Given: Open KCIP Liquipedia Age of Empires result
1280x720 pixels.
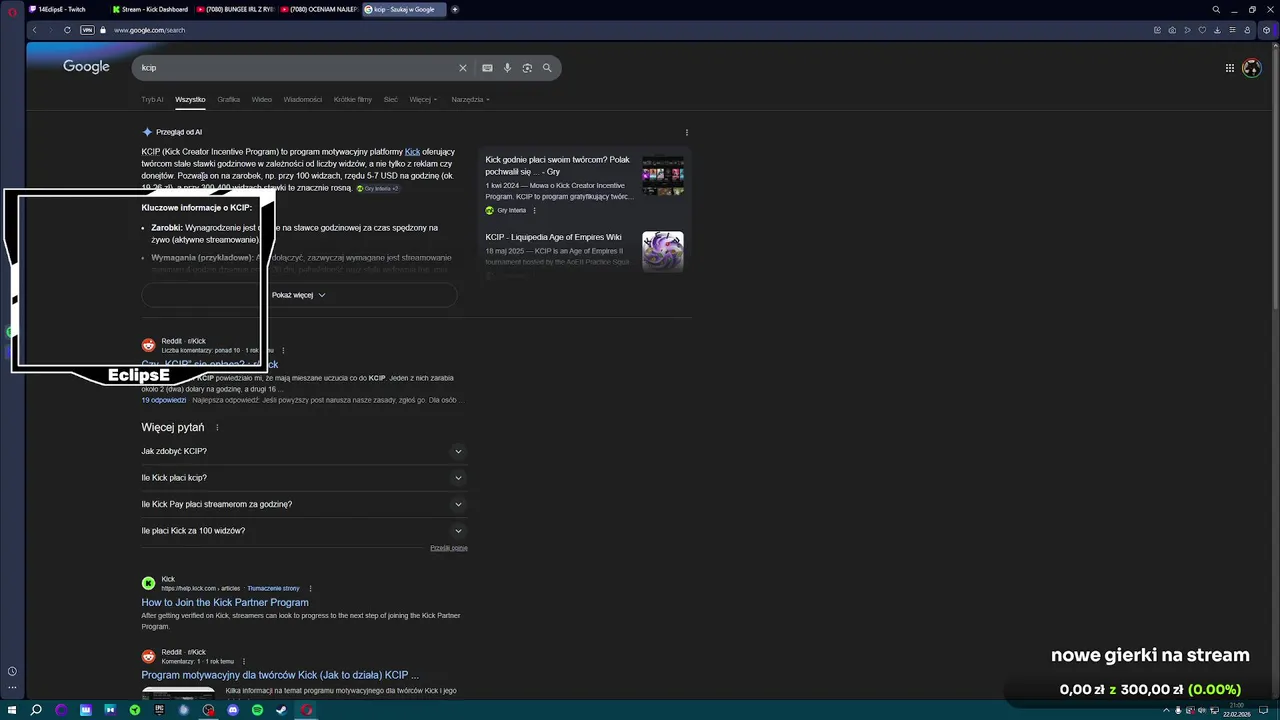Looking at the screenshot, I should click(x=553, y=237).
